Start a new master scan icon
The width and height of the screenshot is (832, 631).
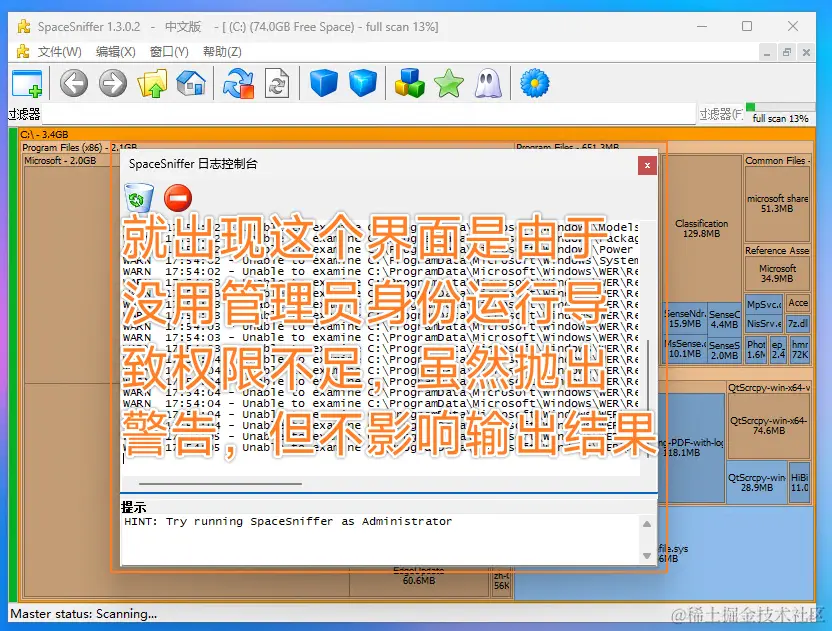238,83
